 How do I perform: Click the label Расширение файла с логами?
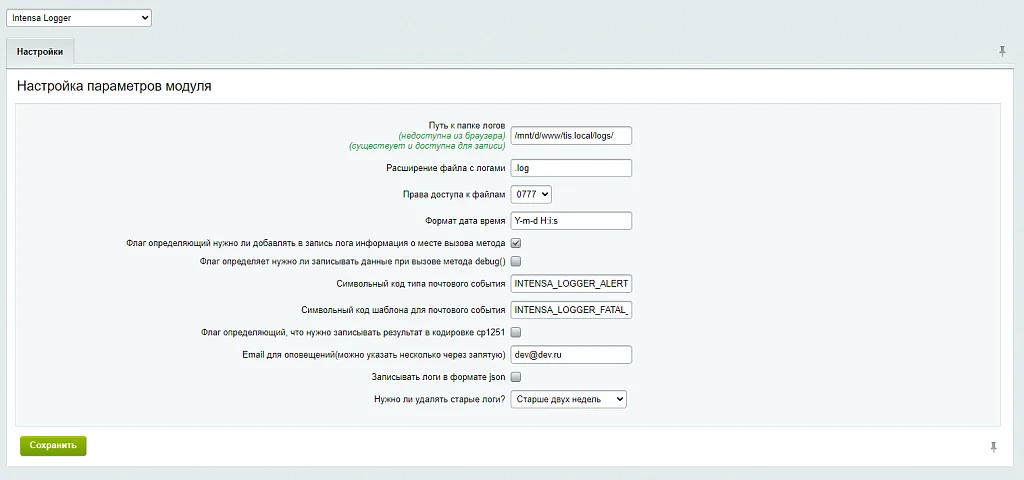pos(446,168)
